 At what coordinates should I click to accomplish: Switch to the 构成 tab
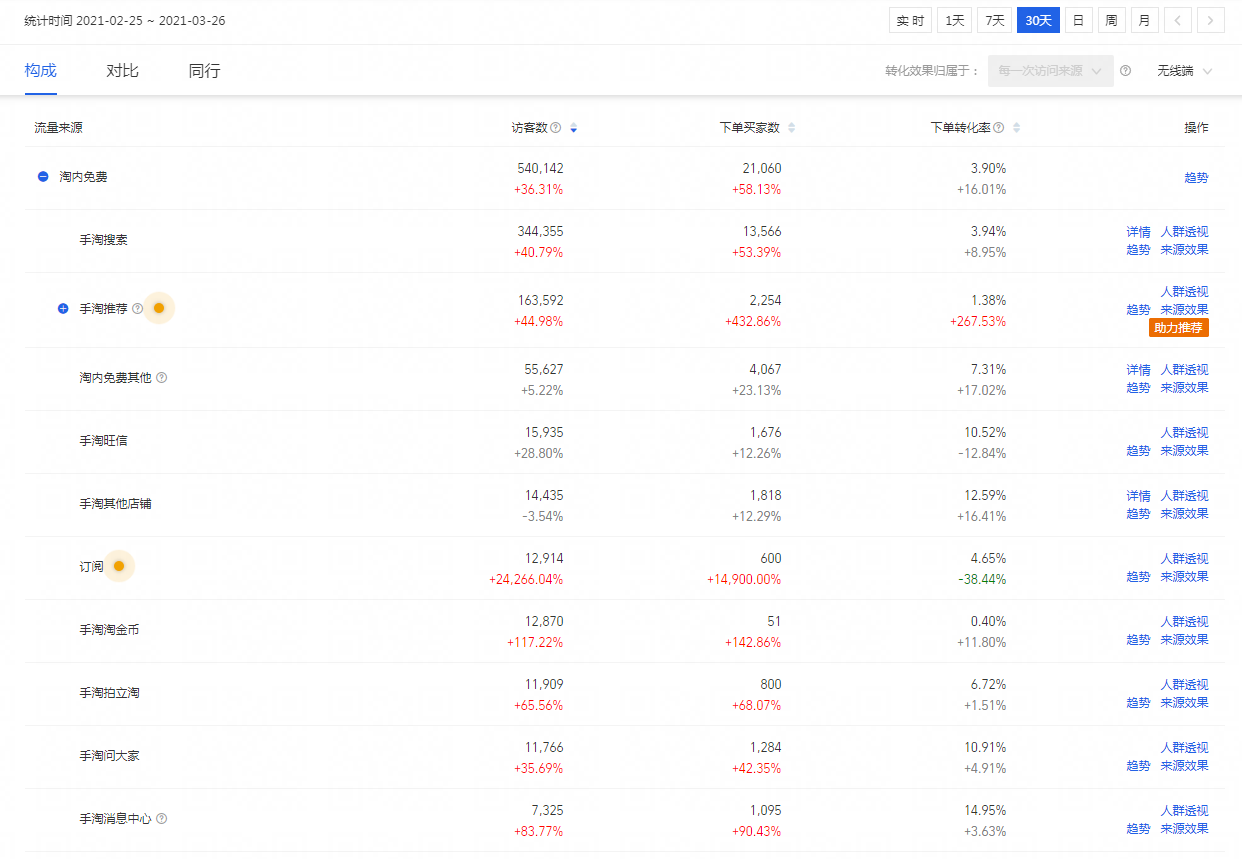tap(41, 71)
